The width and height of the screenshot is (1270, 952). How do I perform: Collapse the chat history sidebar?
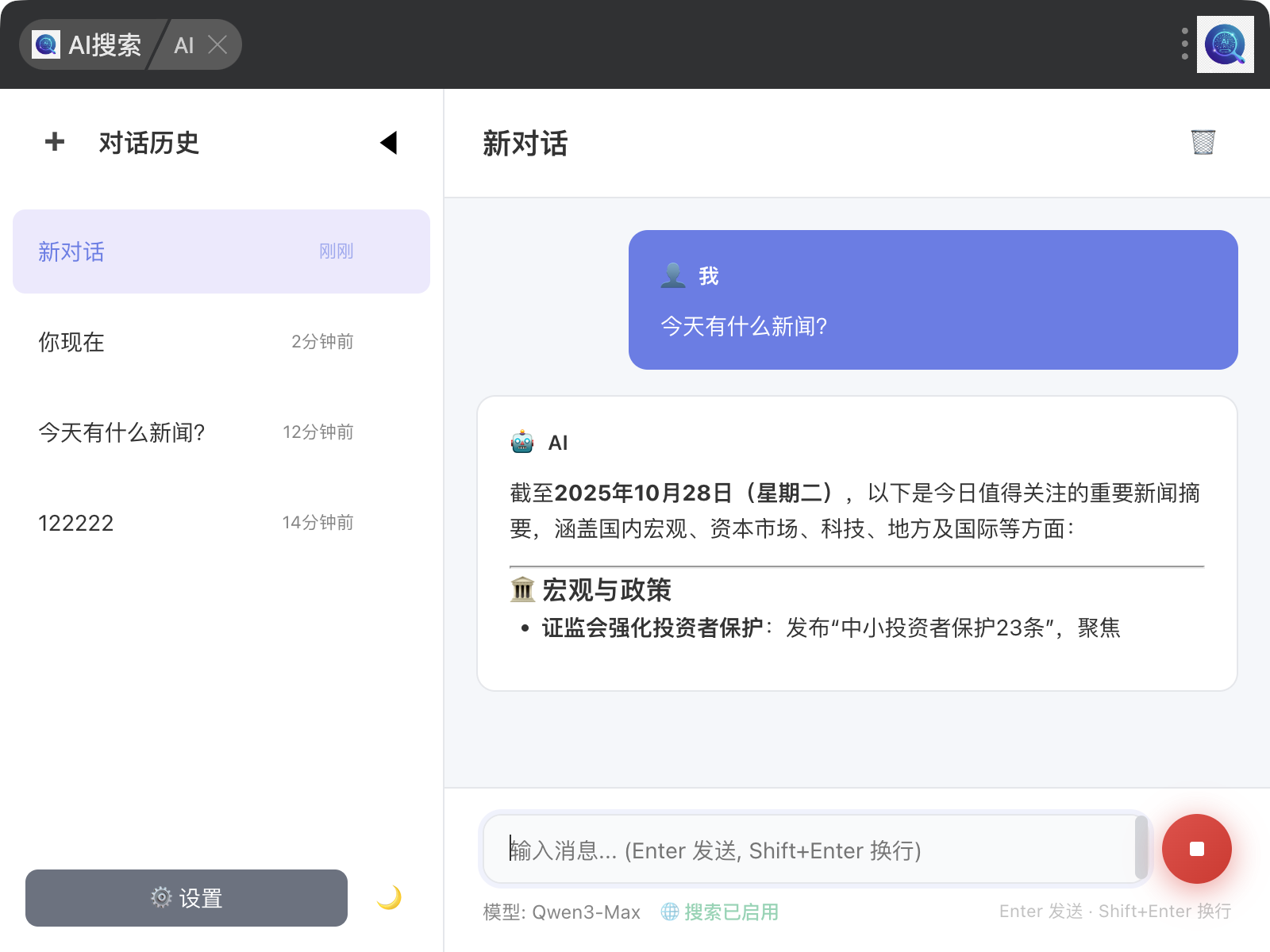(388, 143)
